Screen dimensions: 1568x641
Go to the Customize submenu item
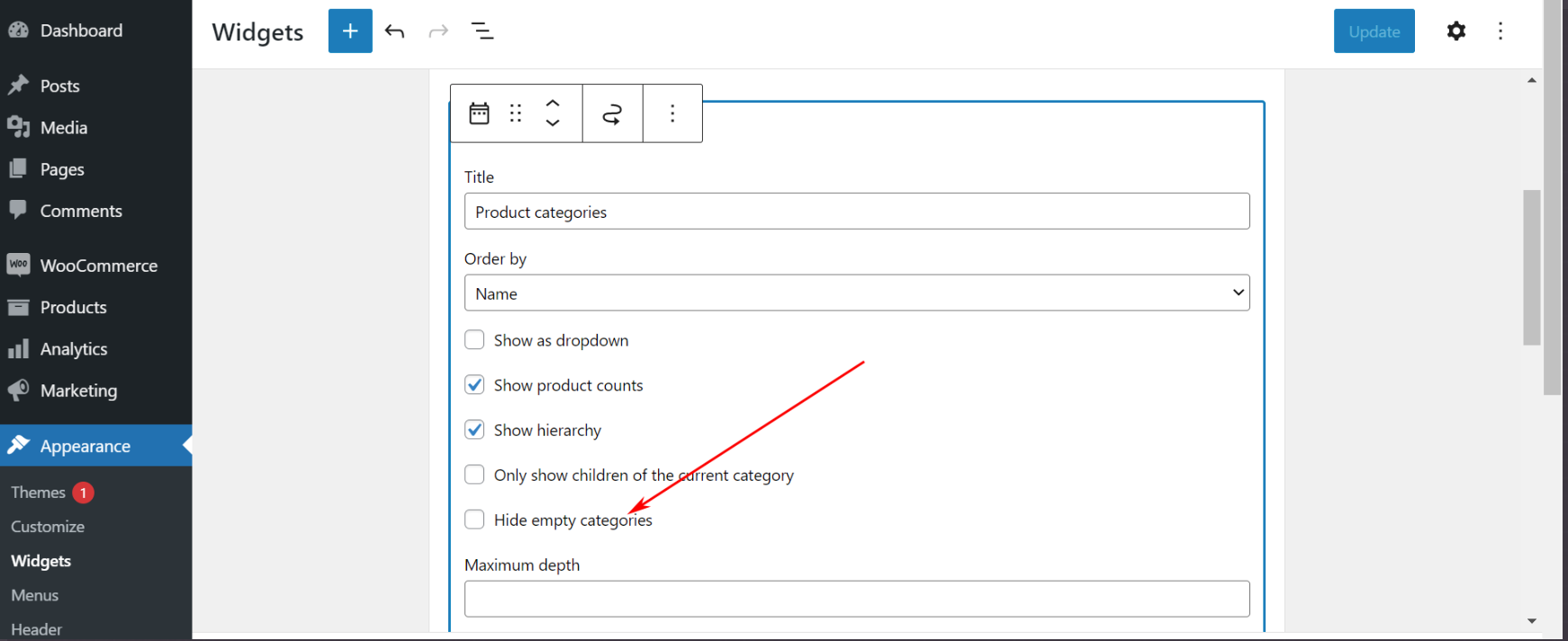tap(48, 527)
